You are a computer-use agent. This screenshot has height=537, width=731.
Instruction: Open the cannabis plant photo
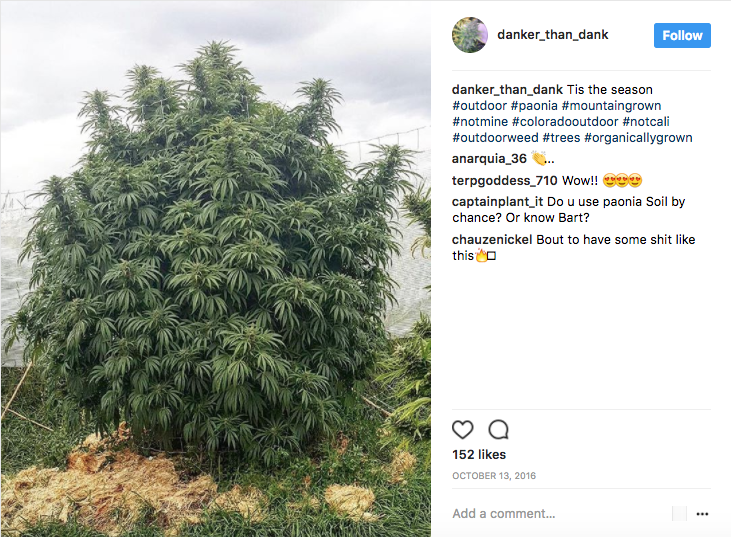[216, 268]
